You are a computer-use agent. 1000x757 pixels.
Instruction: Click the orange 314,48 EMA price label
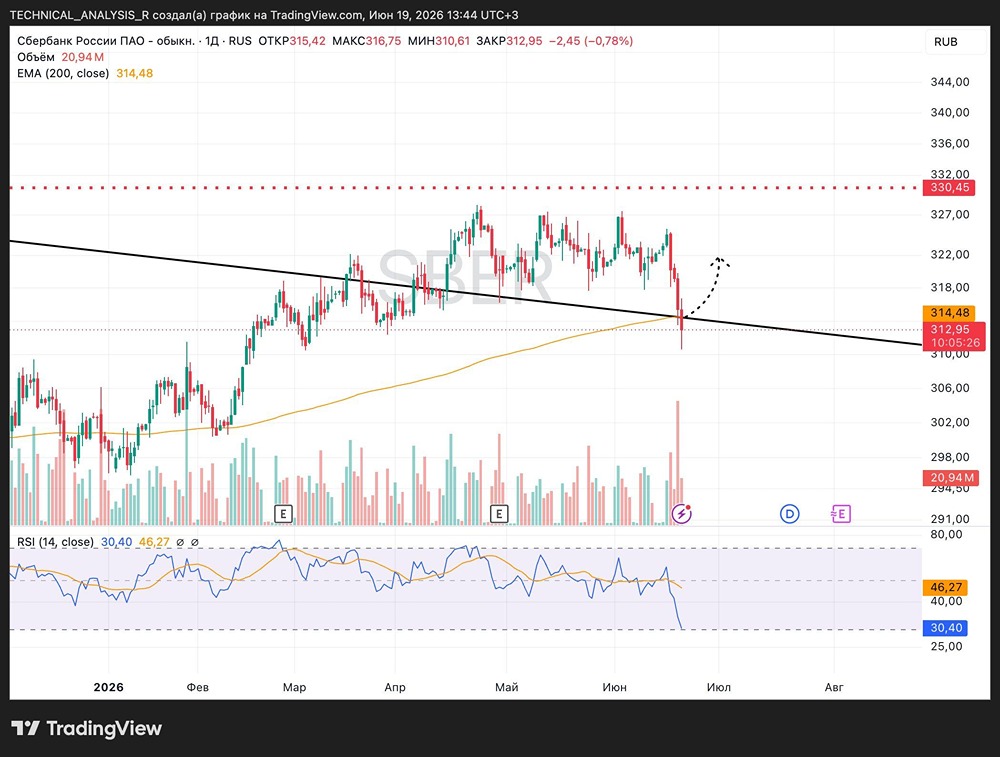click(x=950, y=312)
